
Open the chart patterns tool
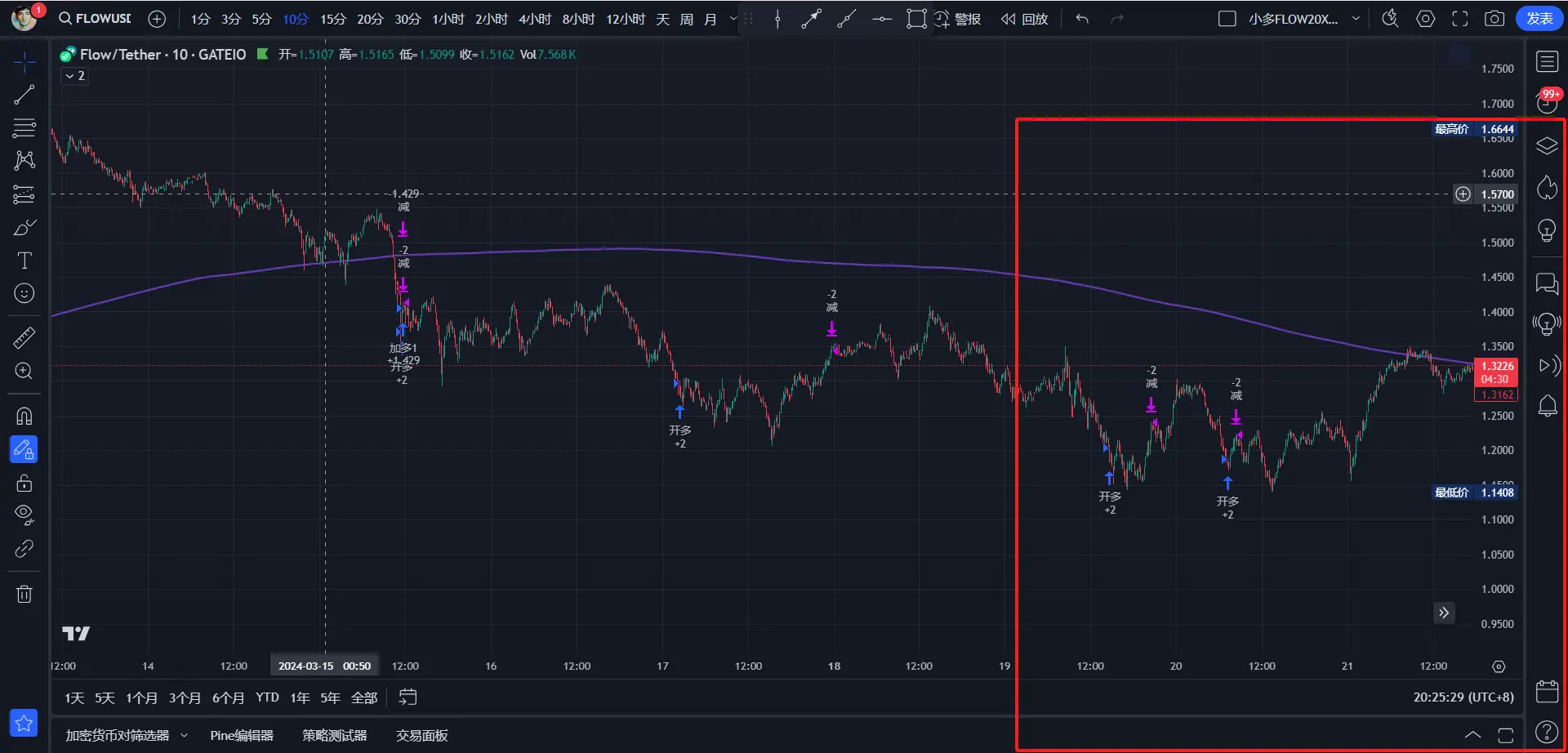[24, 160]
